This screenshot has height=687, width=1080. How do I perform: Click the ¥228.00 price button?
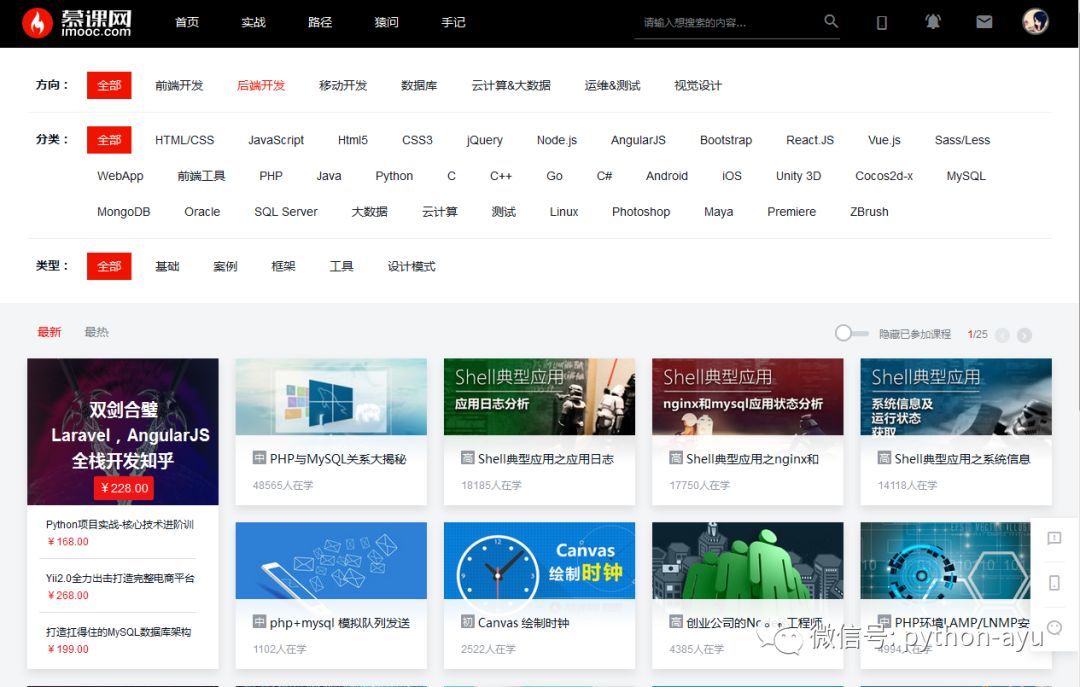tap(124, 488)
